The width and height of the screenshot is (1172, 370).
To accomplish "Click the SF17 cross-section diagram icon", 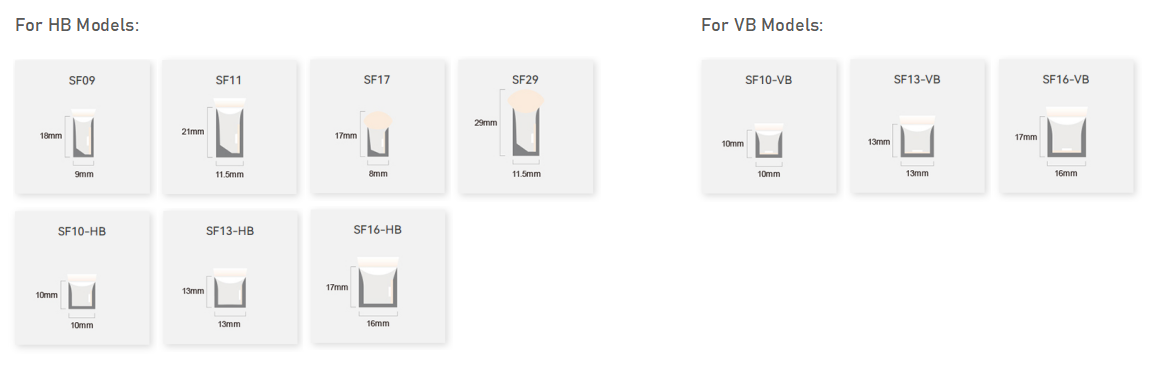I will (377, 133).
